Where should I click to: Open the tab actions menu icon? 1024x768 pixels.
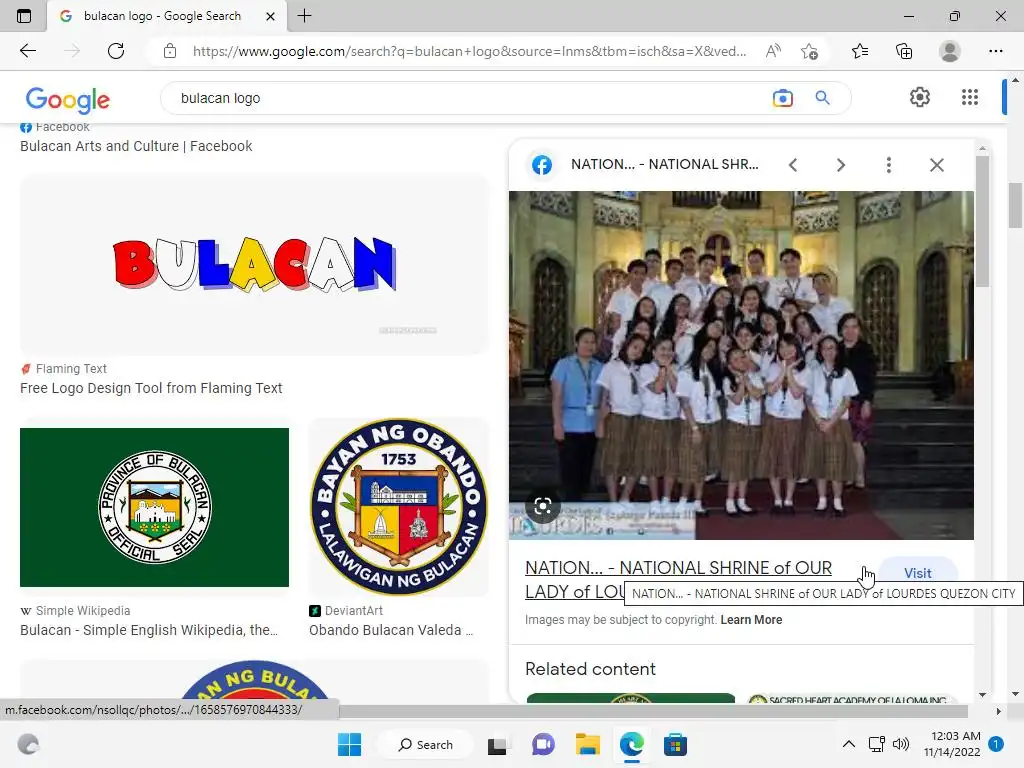[x=24, y=16]
